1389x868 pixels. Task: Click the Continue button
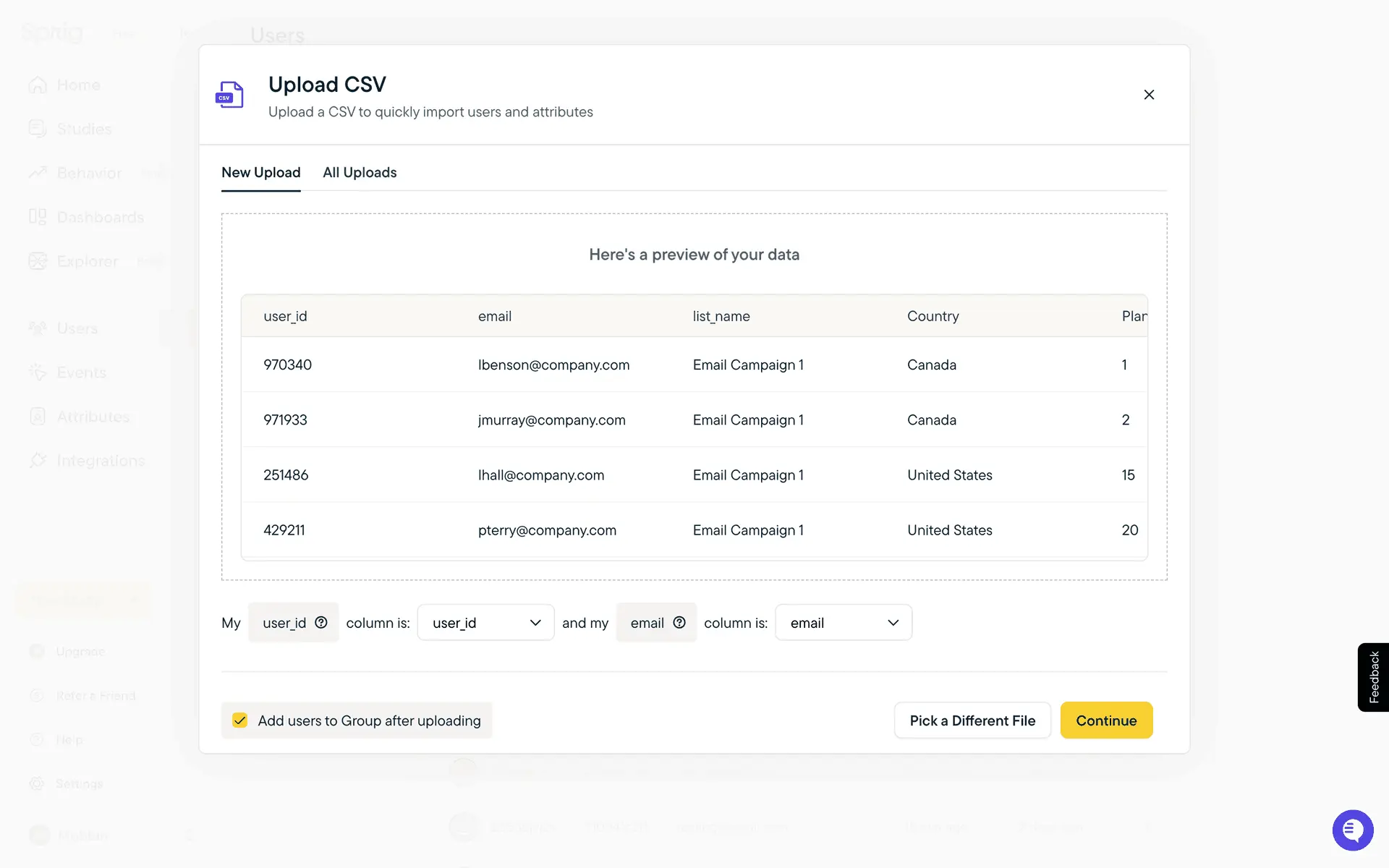coord(1105,720)
